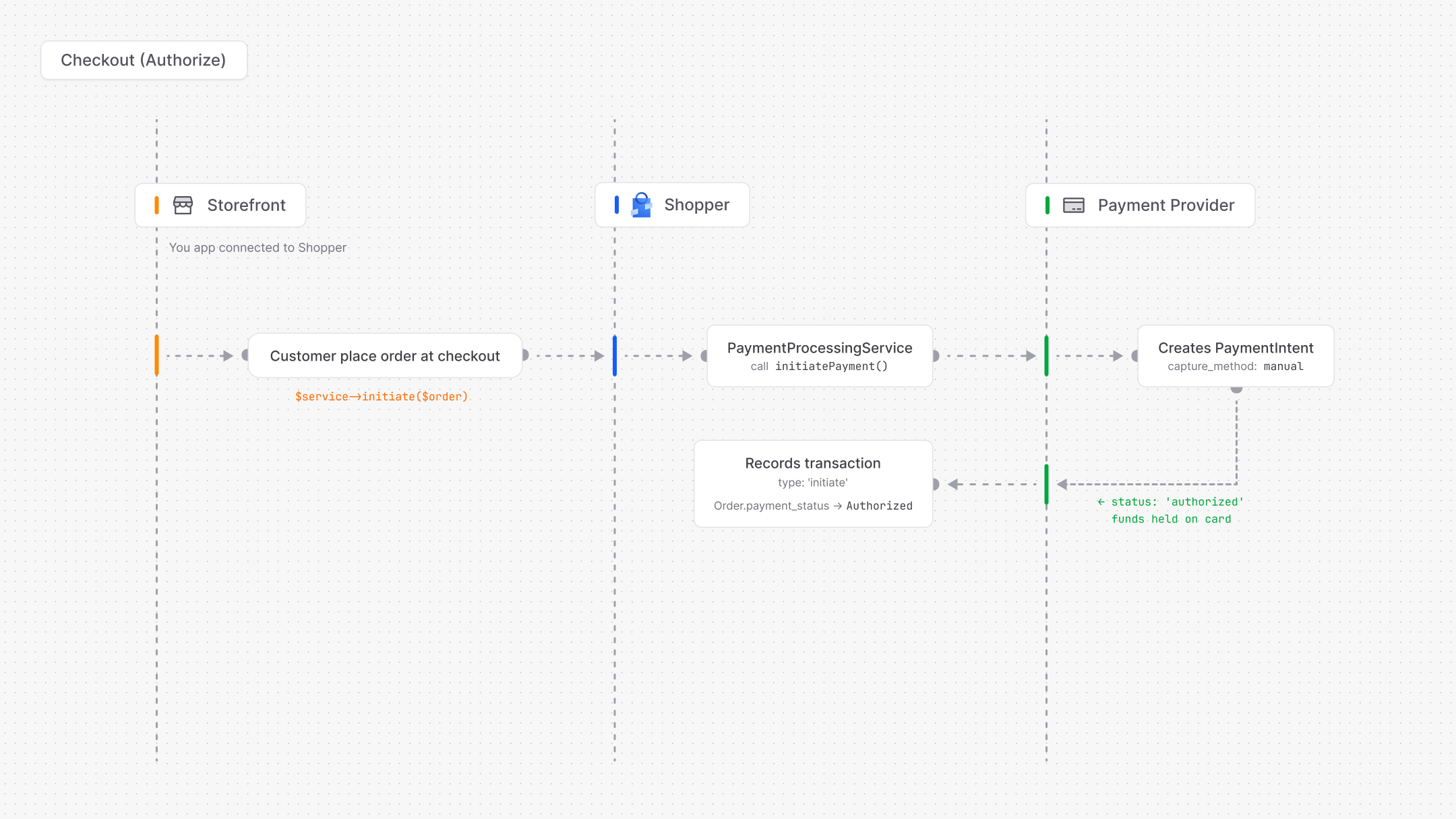Click the orange $service→initiate($order) code text
1456x819 pixels.
pyautogui.click(x=382, y=396)
